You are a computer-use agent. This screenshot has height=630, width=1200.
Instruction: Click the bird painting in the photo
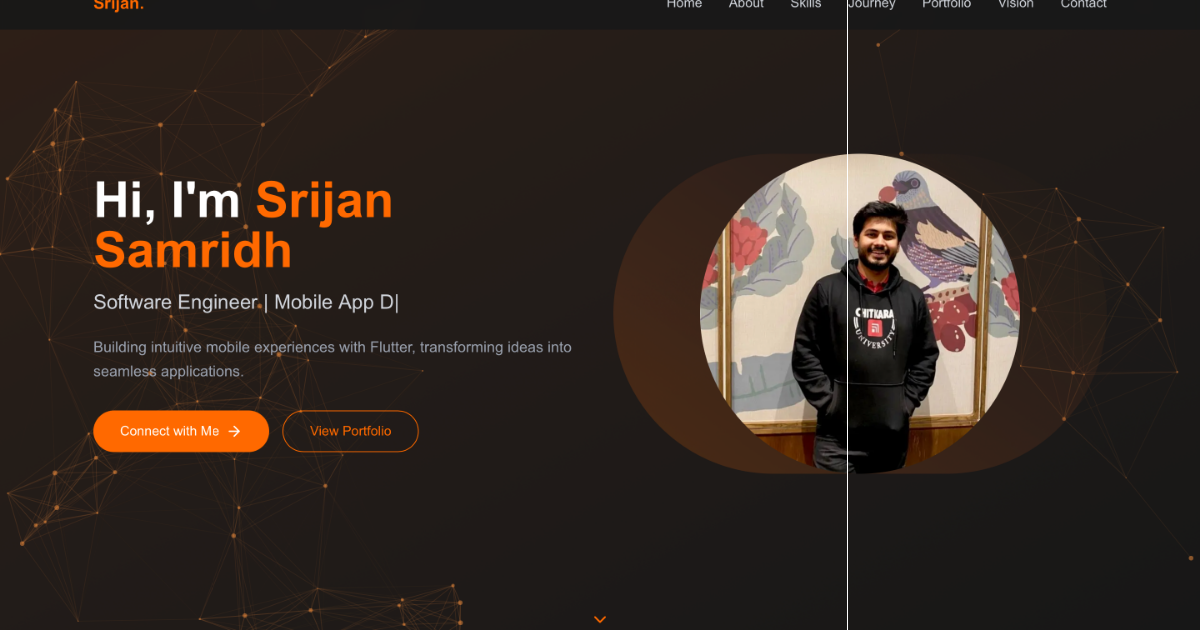pos(935,225)
